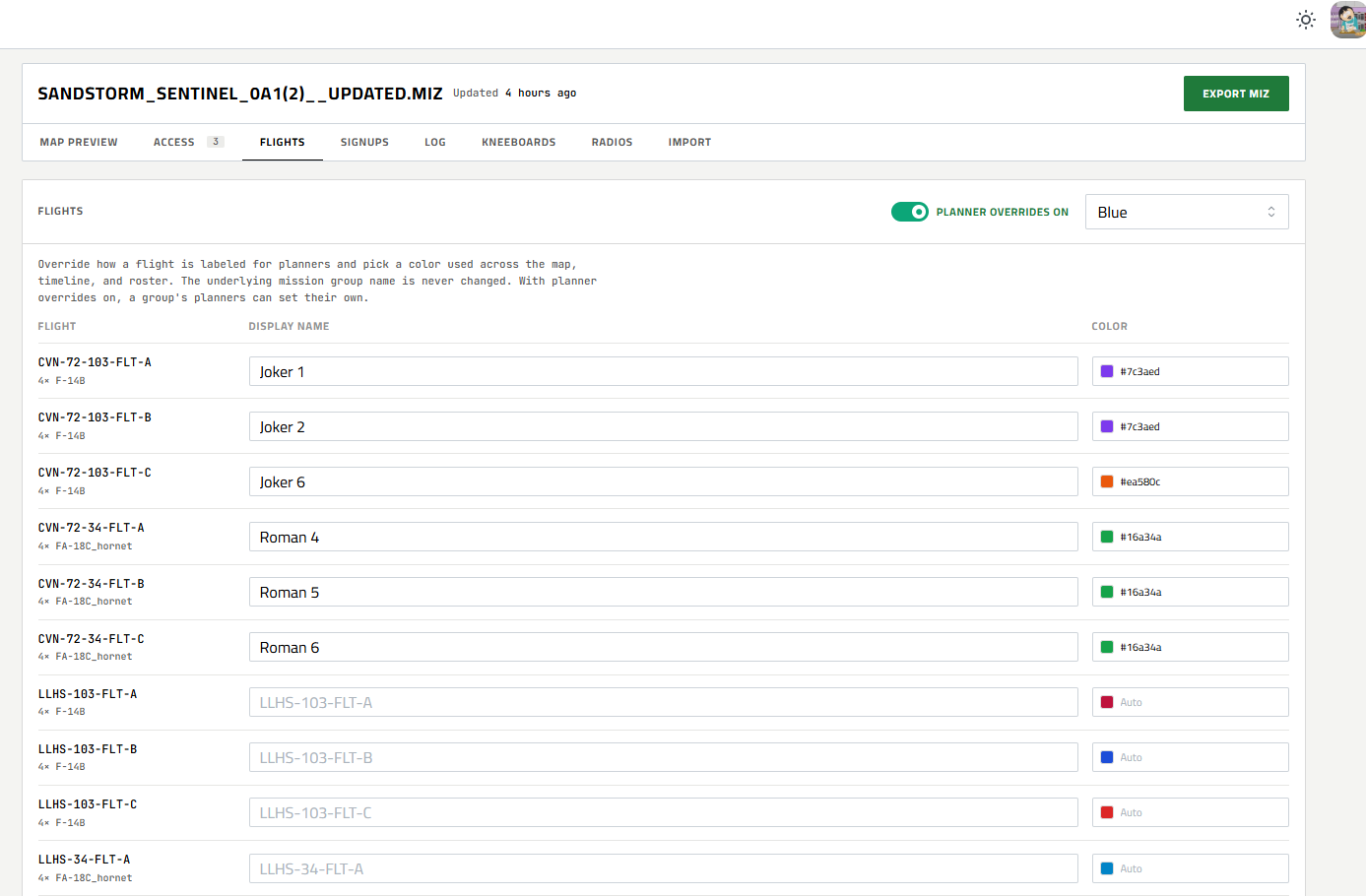Open orange color swatch for CVN-72-103-FLT-C
1366x896 pixels.
(x=1107, y=481)
